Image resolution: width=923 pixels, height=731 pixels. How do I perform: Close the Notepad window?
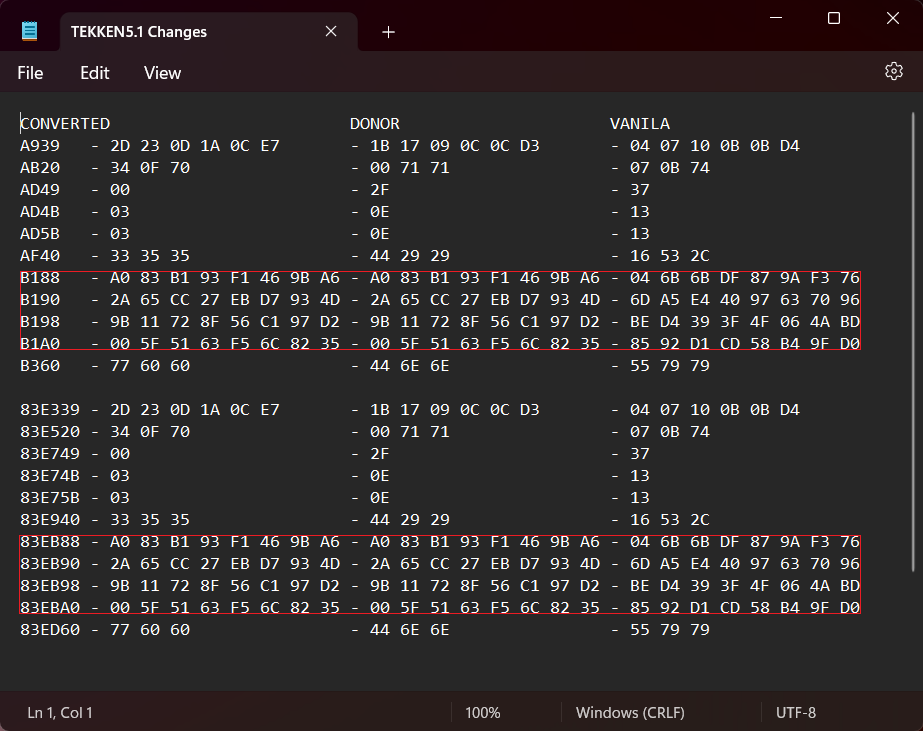(x=892, y=18)
